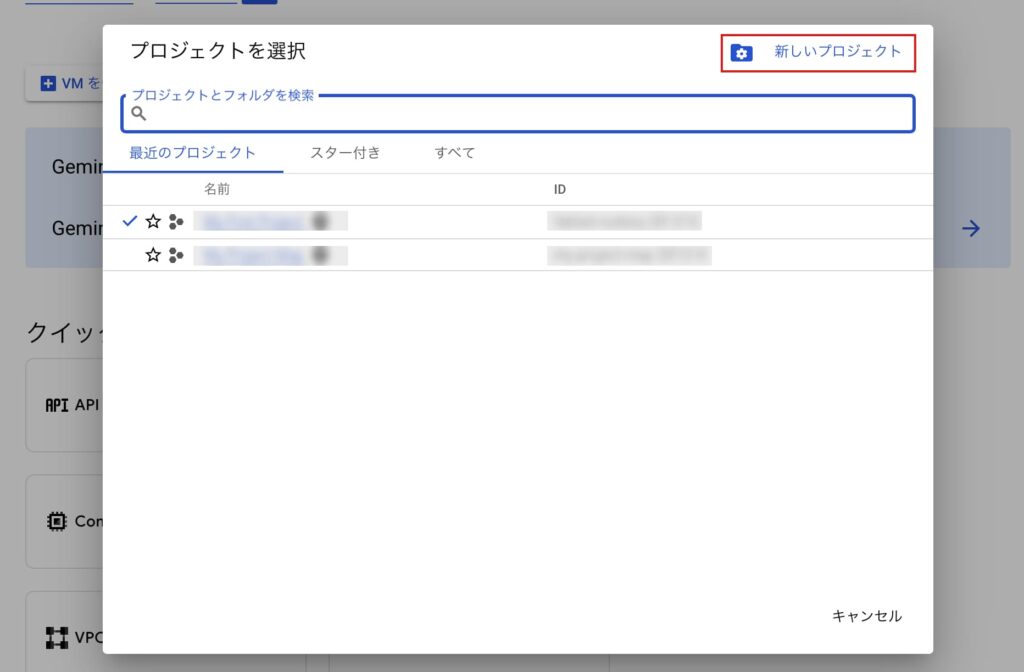The image size is (1024, 672).
Task: Click the first project's blurred ID cell
Action: pos(624,221)
